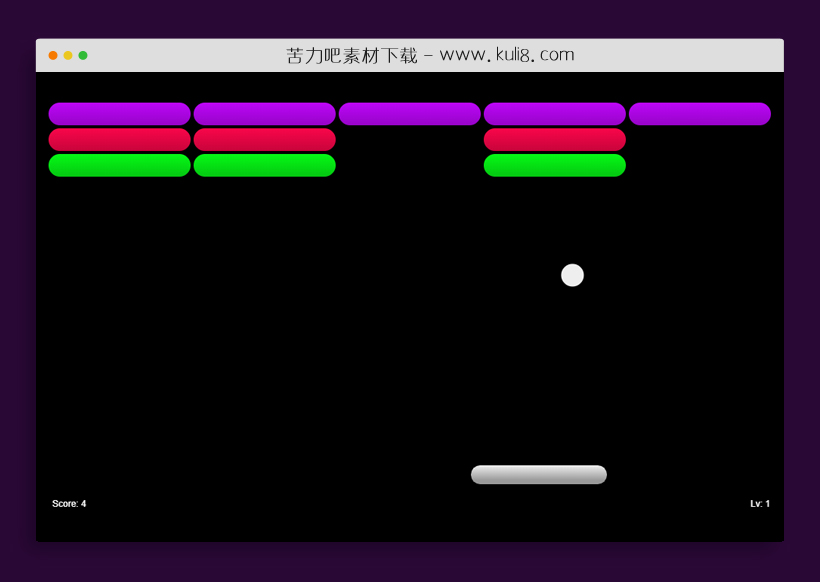
Task: Click the rightmost green brick
Action: click(x=554, y=165)
